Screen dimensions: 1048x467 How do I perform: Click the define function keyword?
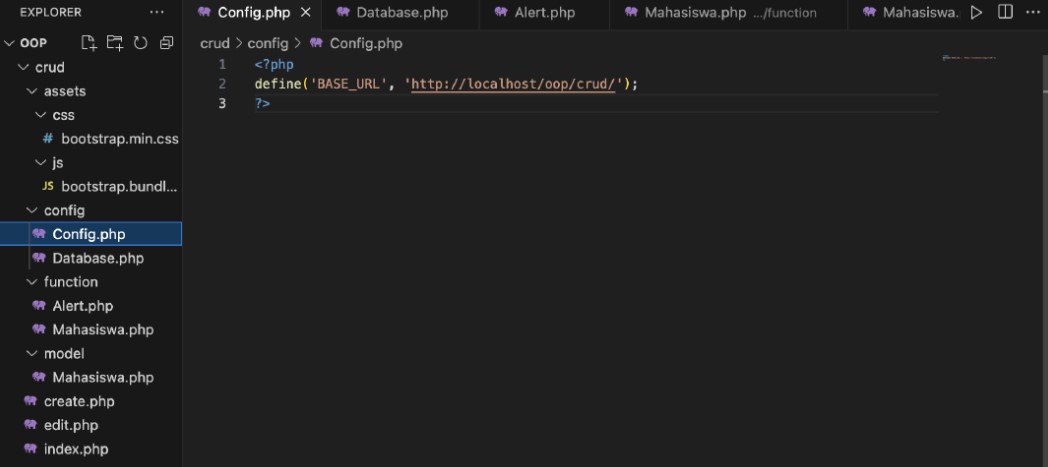[x=279, y=84]
